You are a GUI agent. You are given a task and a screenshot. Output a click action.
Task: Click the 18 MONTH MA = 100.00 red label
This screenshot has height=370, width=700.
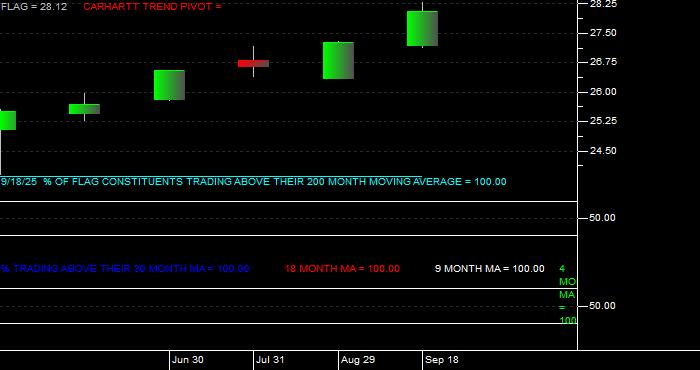point(342,269)
